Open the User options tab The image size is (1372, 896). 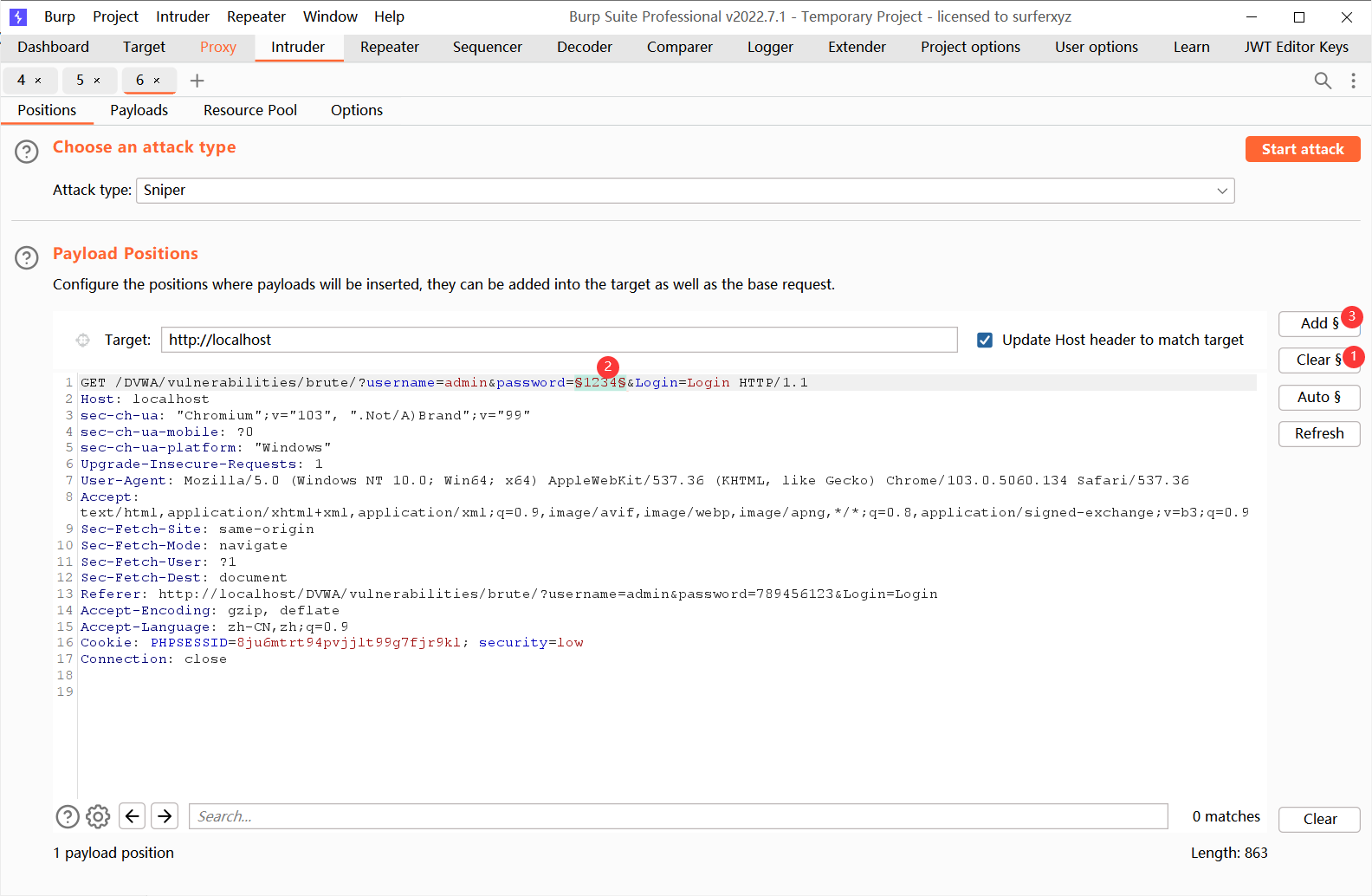(1097, 48)
